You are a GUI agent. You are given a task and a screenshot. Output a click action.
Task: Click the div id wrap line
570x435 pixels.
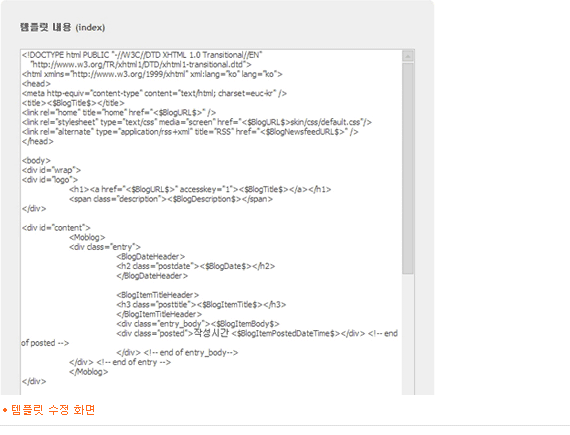point(51,170)
